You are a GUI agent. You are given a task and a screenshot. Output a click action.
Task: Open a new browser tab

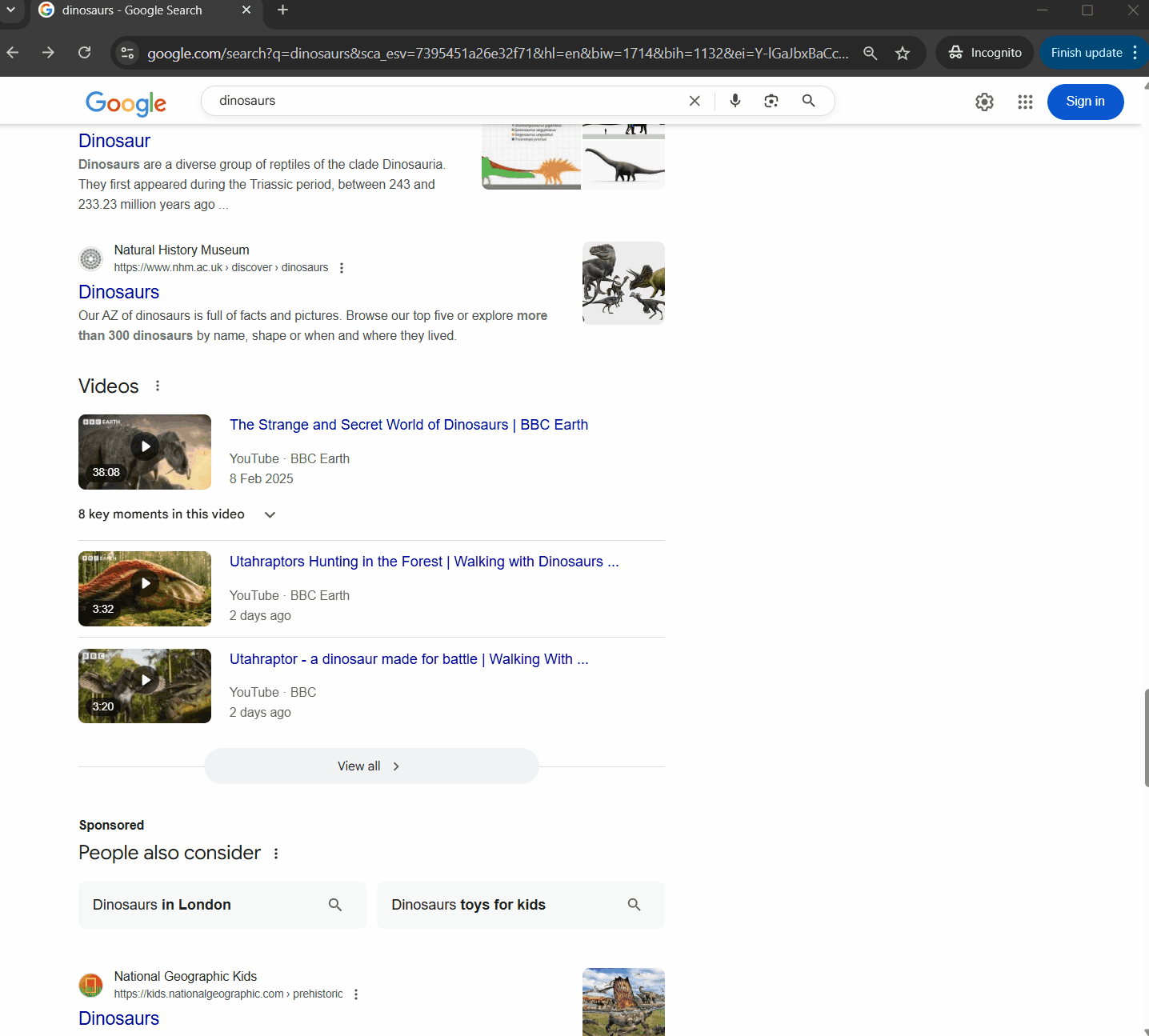[x=282, y=10]
